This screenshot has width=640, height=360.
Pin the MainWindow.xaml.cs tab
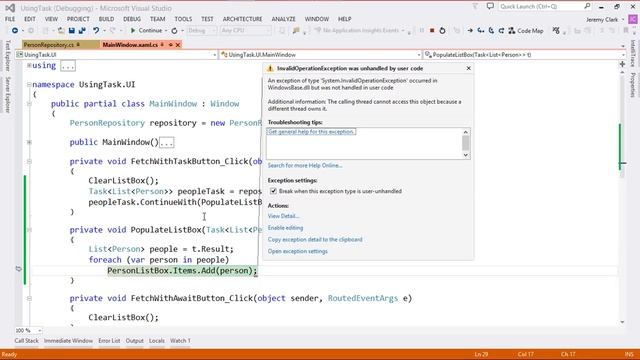(171, 45)
